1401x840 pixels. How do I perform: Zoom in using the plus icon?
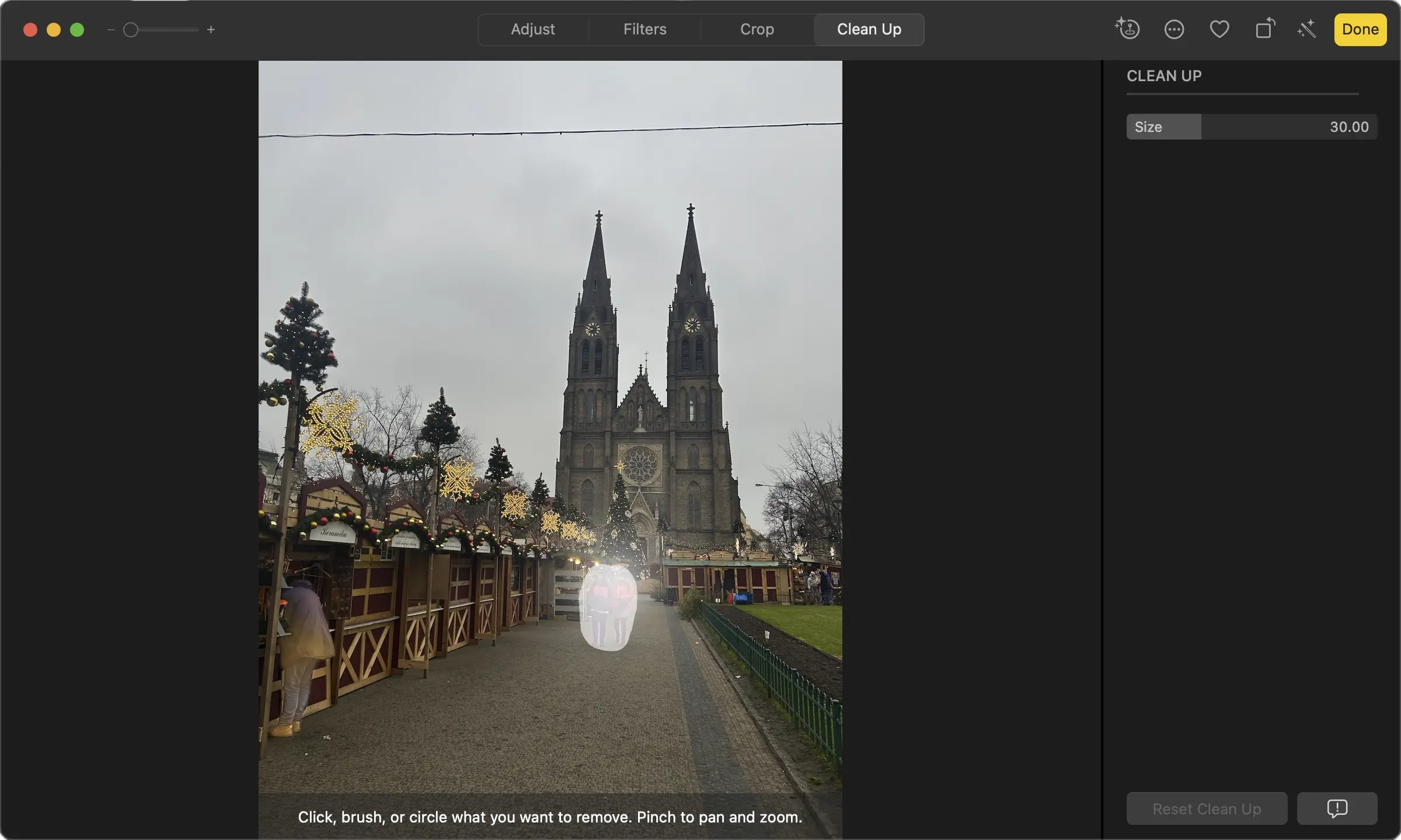coord(211,30)
